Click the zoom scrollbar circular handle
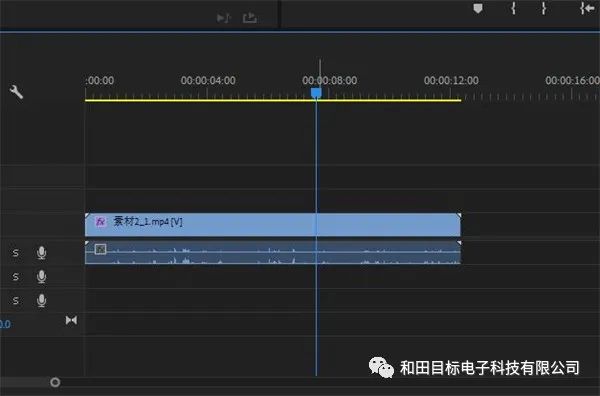Viewport: 600px width, 396px height. (55, 382)
